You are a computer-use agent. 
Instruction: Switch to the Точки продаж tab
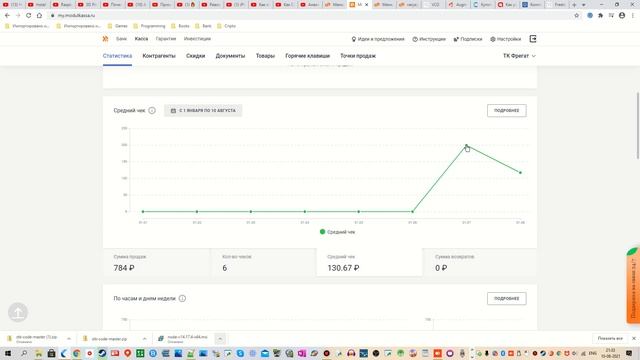(358, 56)
